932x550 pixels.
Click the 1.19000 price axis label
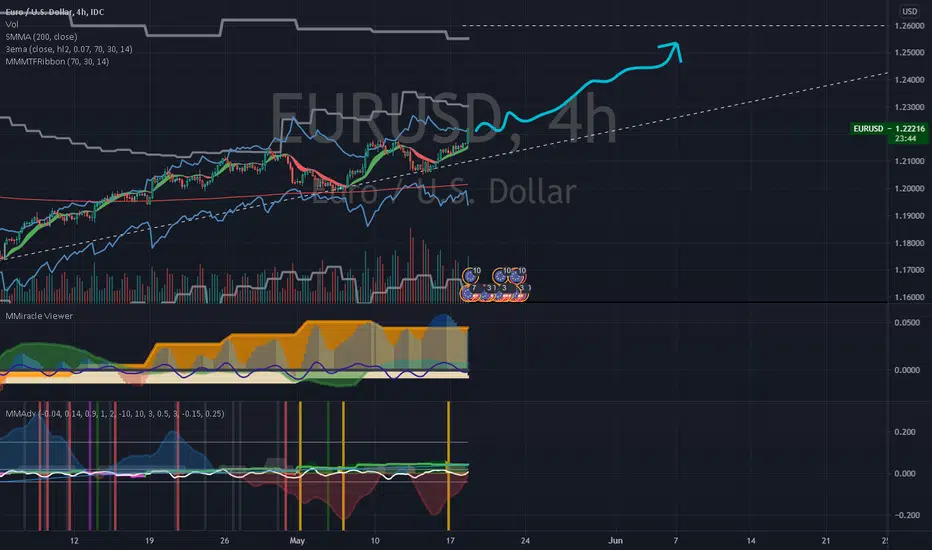pos(909,216)
